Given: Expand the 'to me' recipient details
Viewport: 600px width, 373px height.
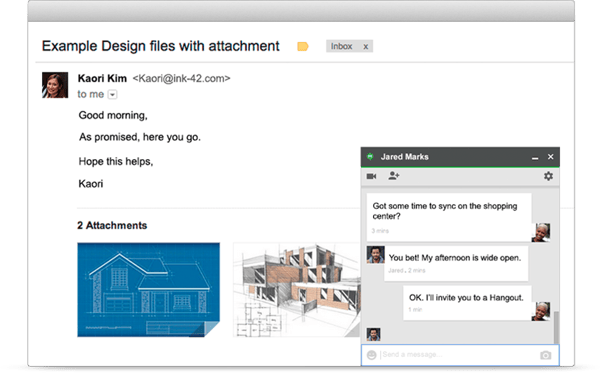Looking at the screenshot, I should pyautogui.click(x=112, y=94).
